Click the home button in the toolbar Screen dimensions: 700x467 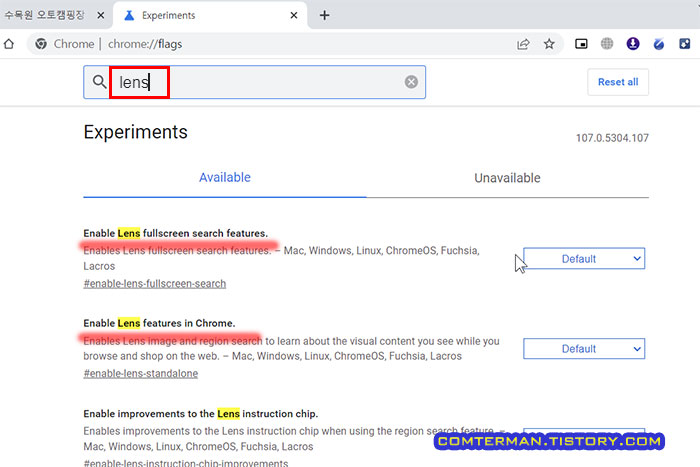(x=9, y=44)
